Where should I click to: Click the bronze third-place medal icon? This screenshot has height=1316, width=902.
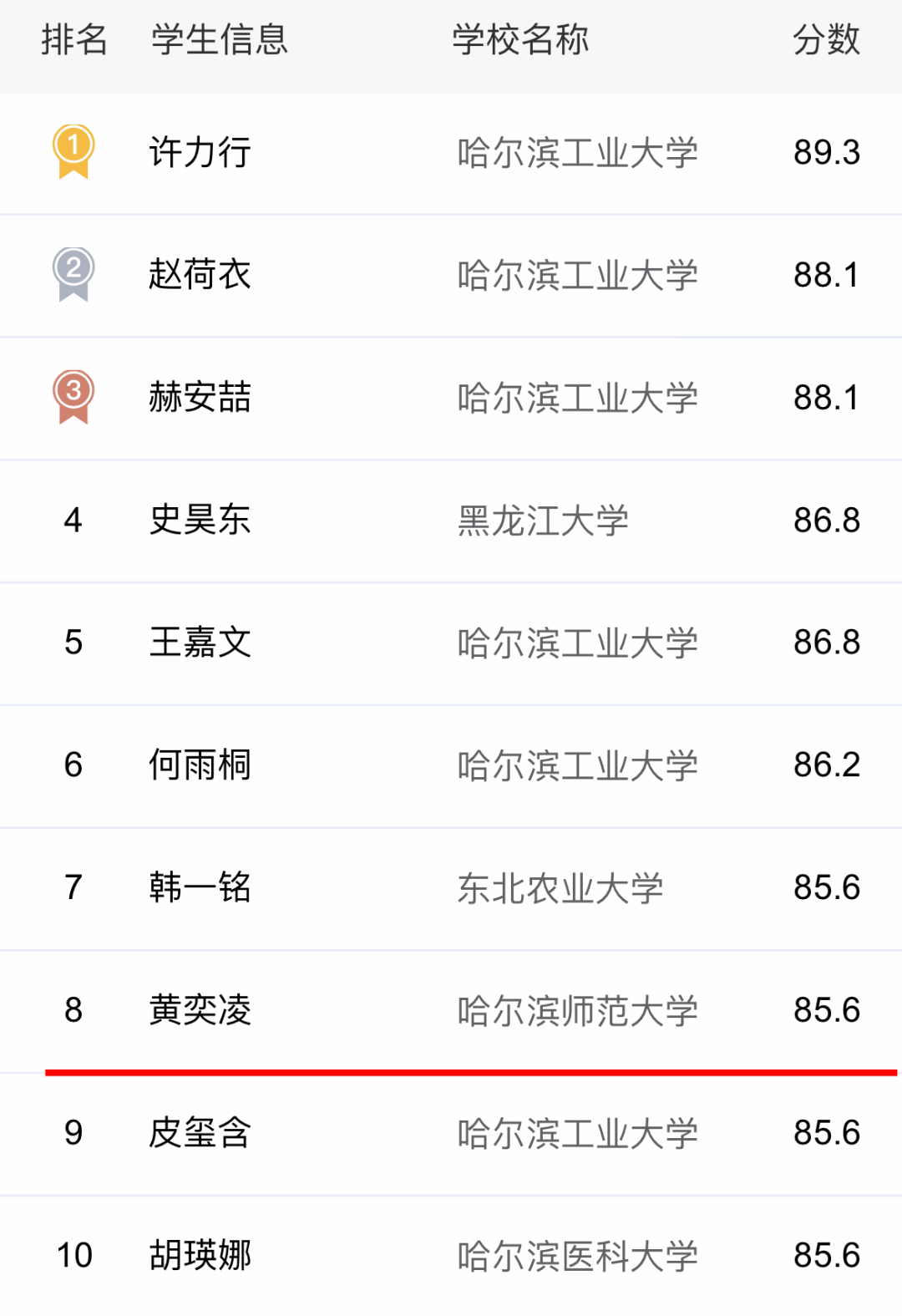73,396
